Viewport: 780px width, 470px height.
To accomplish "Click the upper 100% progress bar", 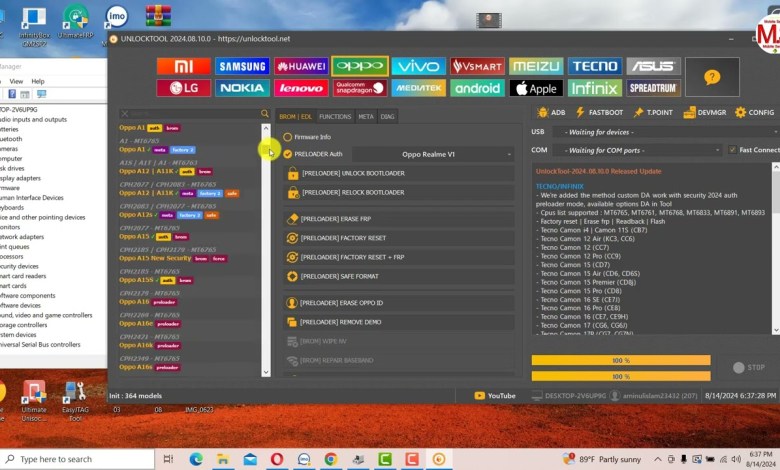I will [x=621, y=360].
